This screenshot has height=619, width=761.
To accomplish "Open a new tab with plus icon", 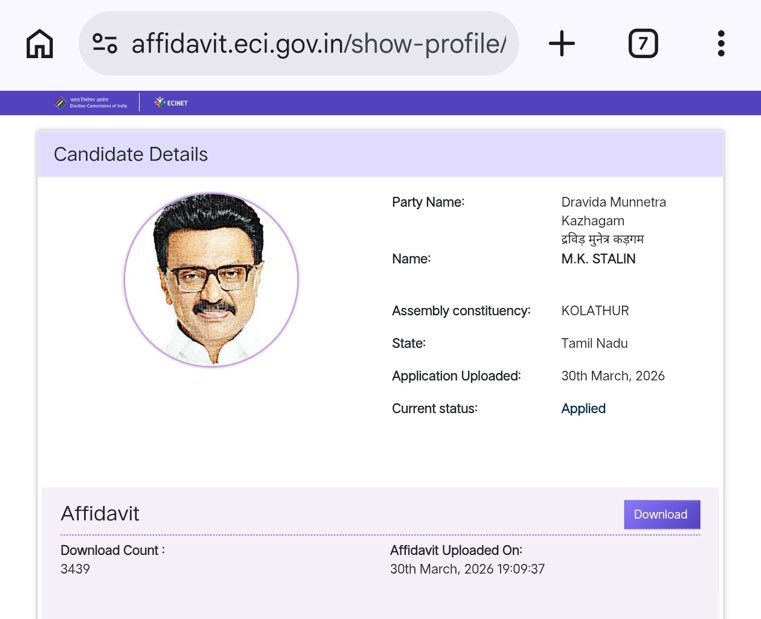I will pos(562,44).
